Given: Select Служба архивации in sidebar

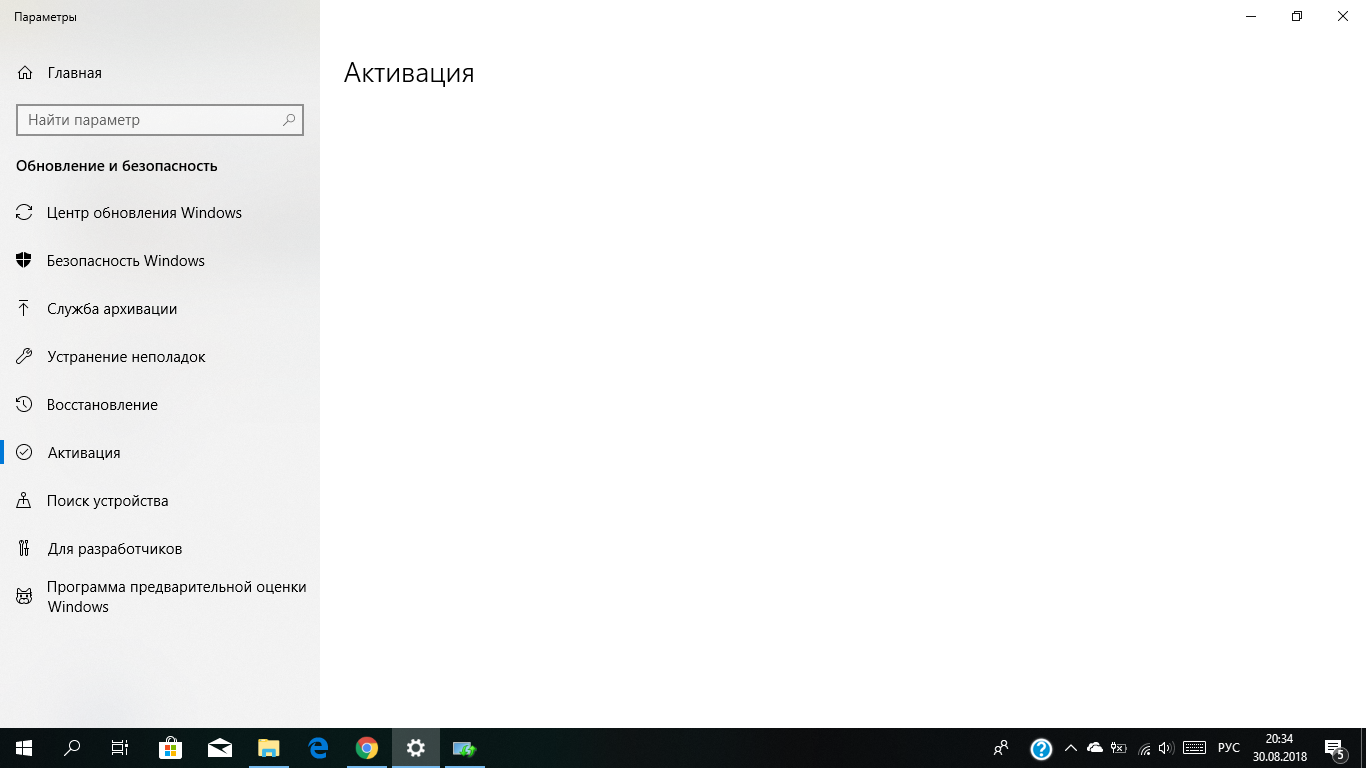Looking at the screenshot, I should coord(160,309).
